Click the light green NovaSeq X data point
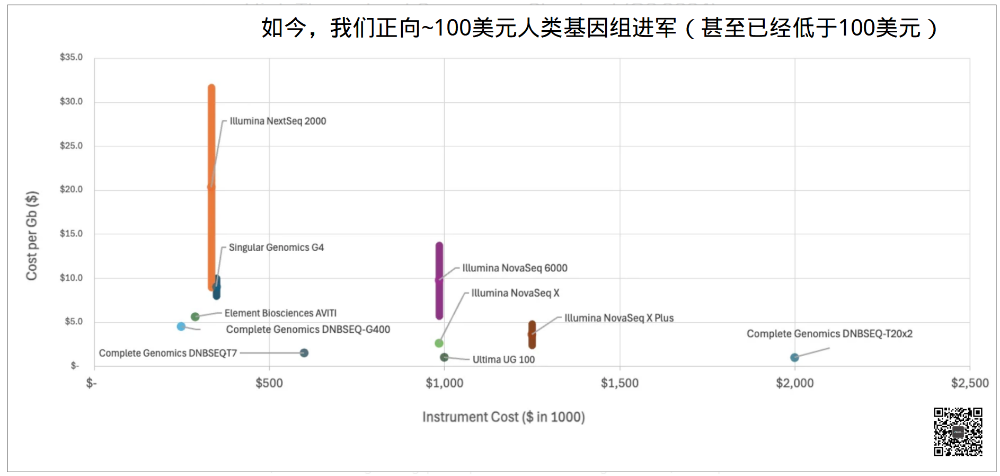The height and width of the screenshot is (476, 1000). click(439, 343)
